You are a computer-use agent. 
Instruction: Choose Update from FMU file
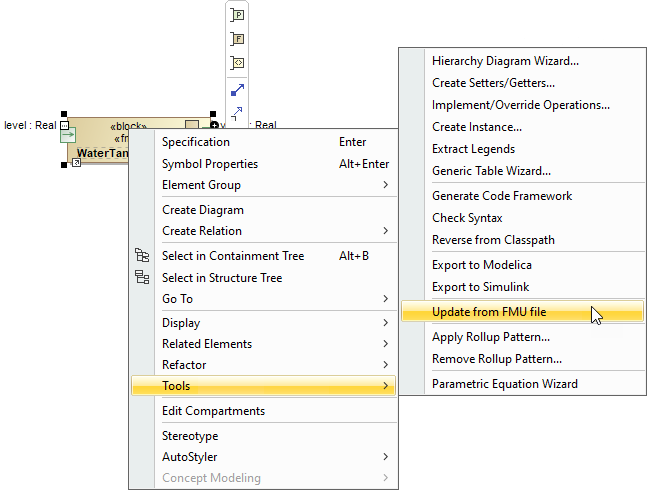pos(489,313)
